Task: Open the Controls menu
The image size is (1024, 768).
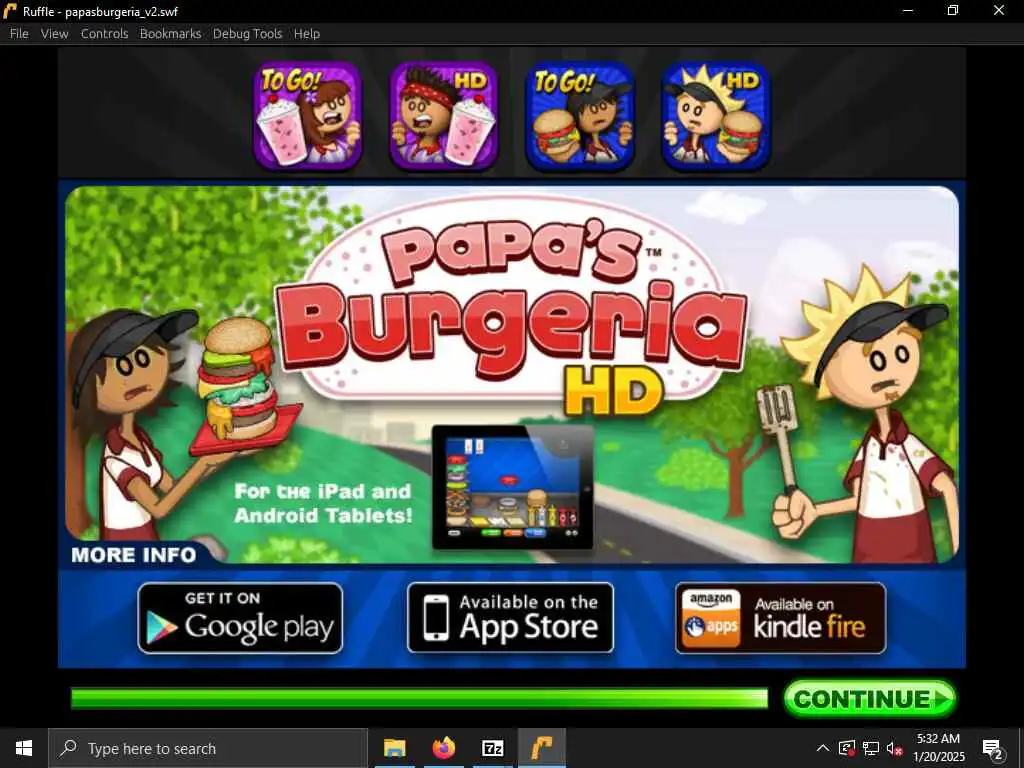Action: point(104,33)
